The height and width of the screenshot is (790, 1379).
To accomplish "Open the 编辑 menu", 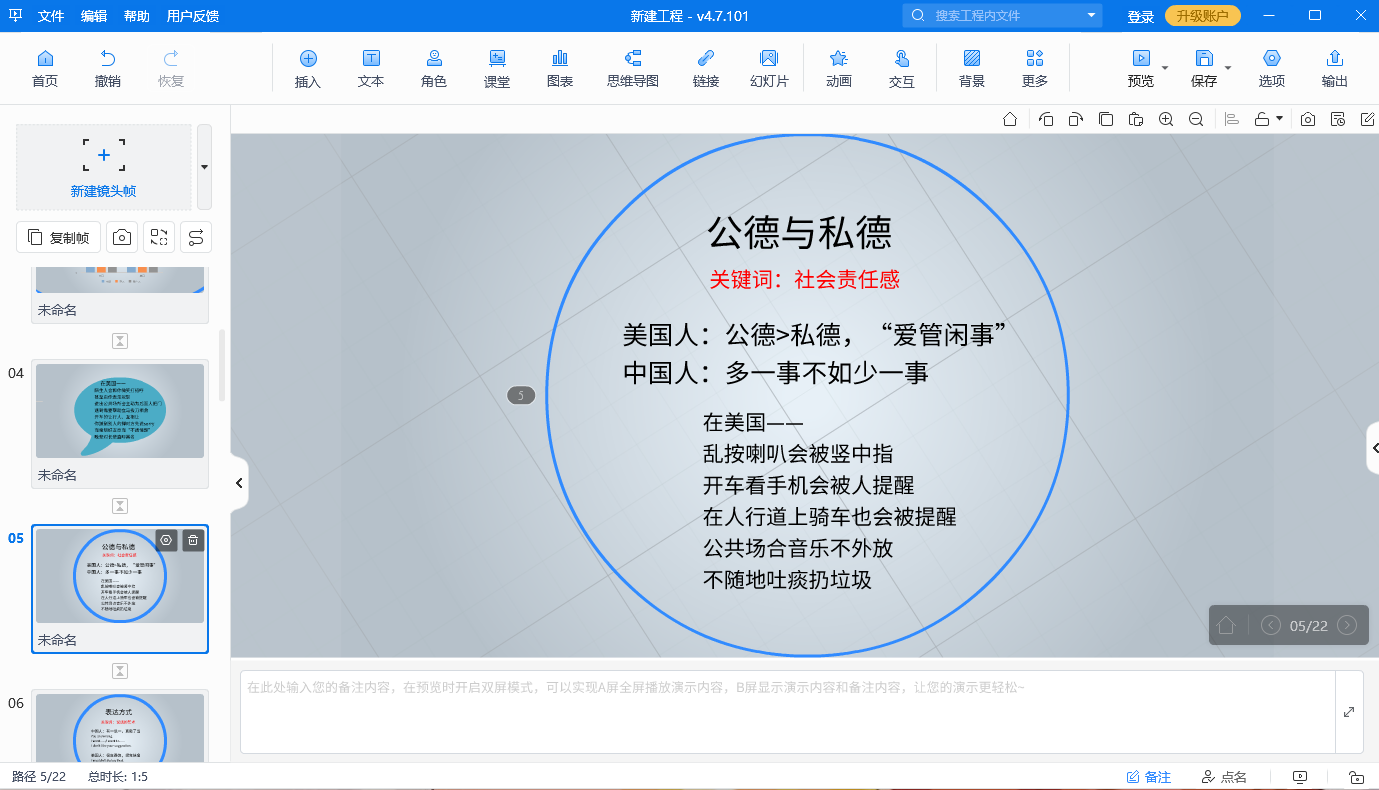I will click(94, 16).
